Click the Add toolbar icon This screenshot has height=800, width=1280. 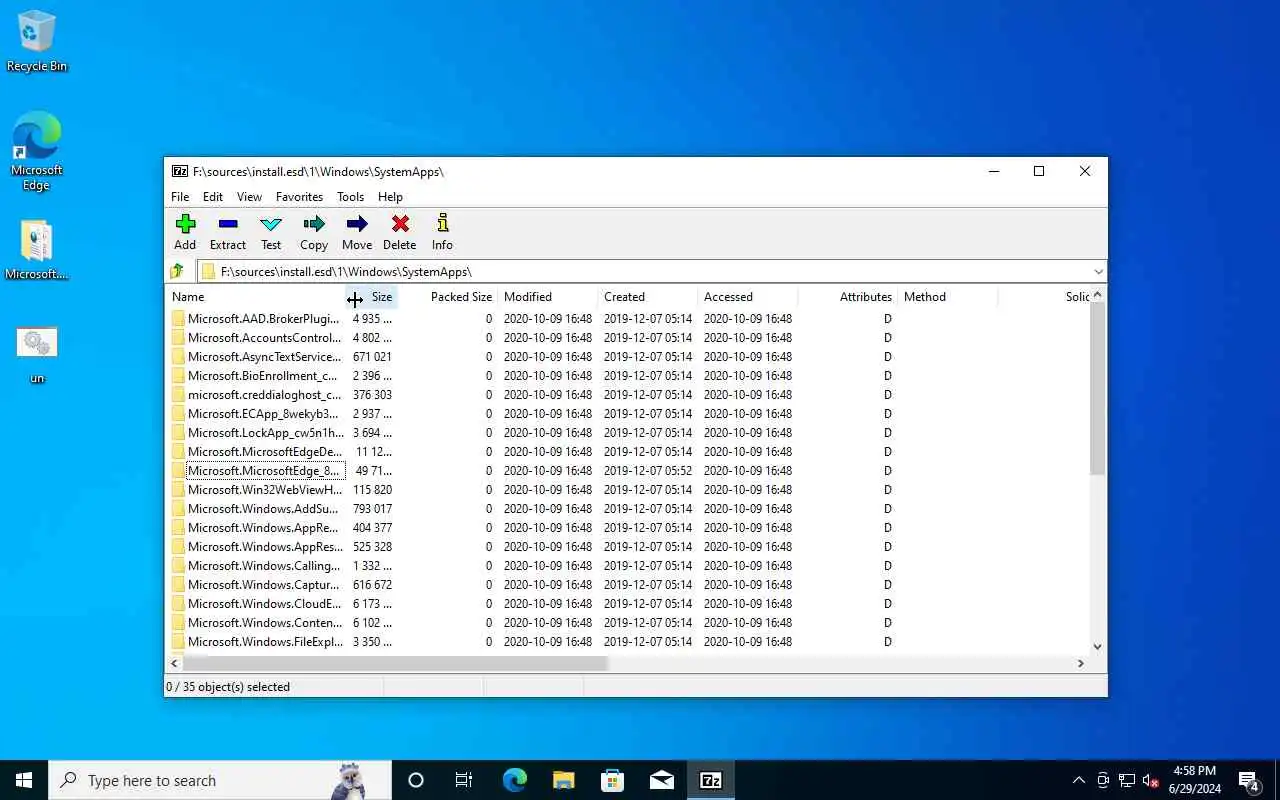(185, 232)
